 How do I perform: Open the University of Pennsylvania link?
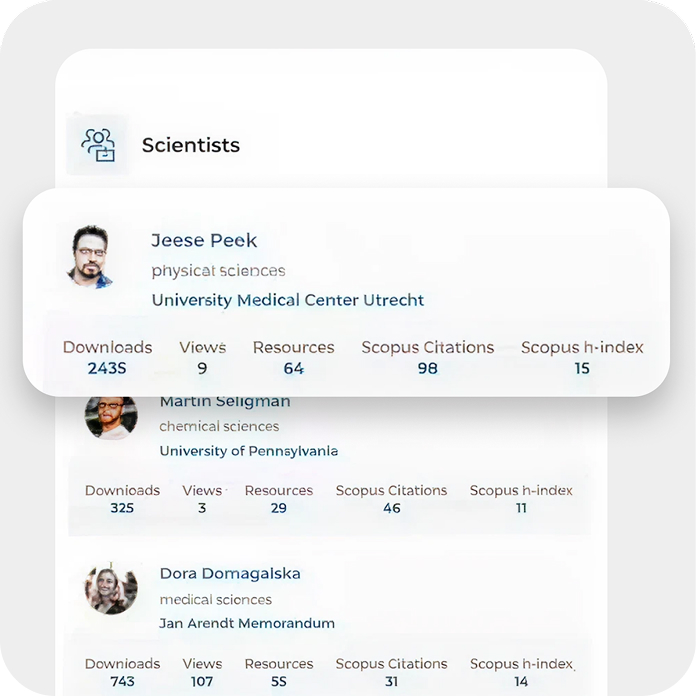(249, 451)
